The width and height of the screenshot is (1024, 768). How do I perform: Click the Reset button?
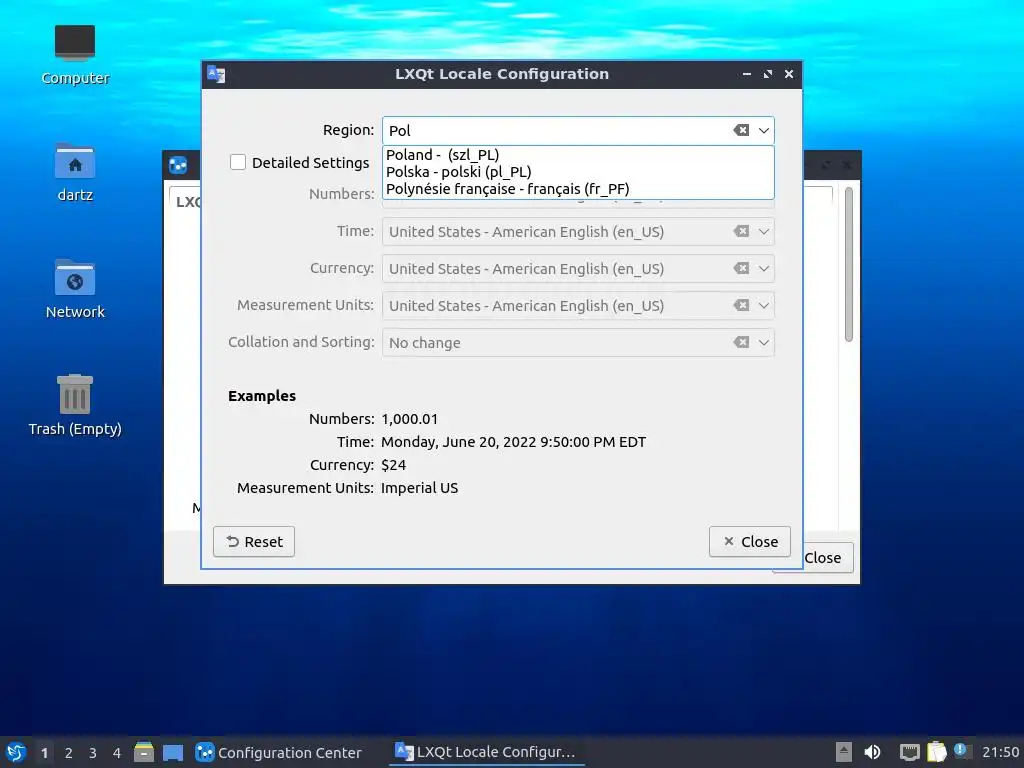(x=254, y=541)
